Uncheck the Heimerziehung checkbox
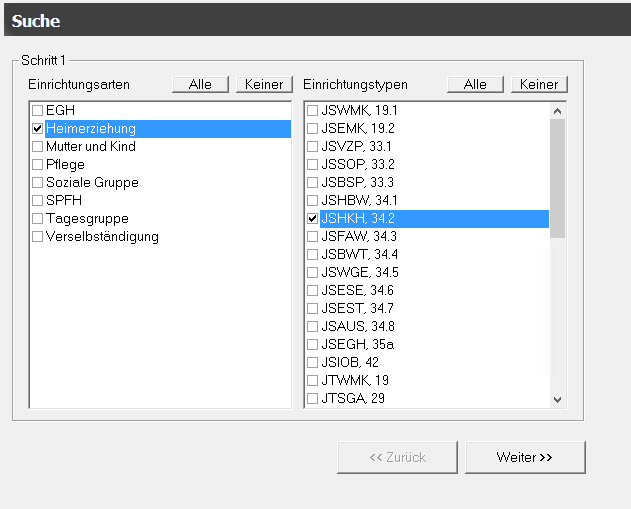Viewport: 631px width, 509px height. (37, 129)
